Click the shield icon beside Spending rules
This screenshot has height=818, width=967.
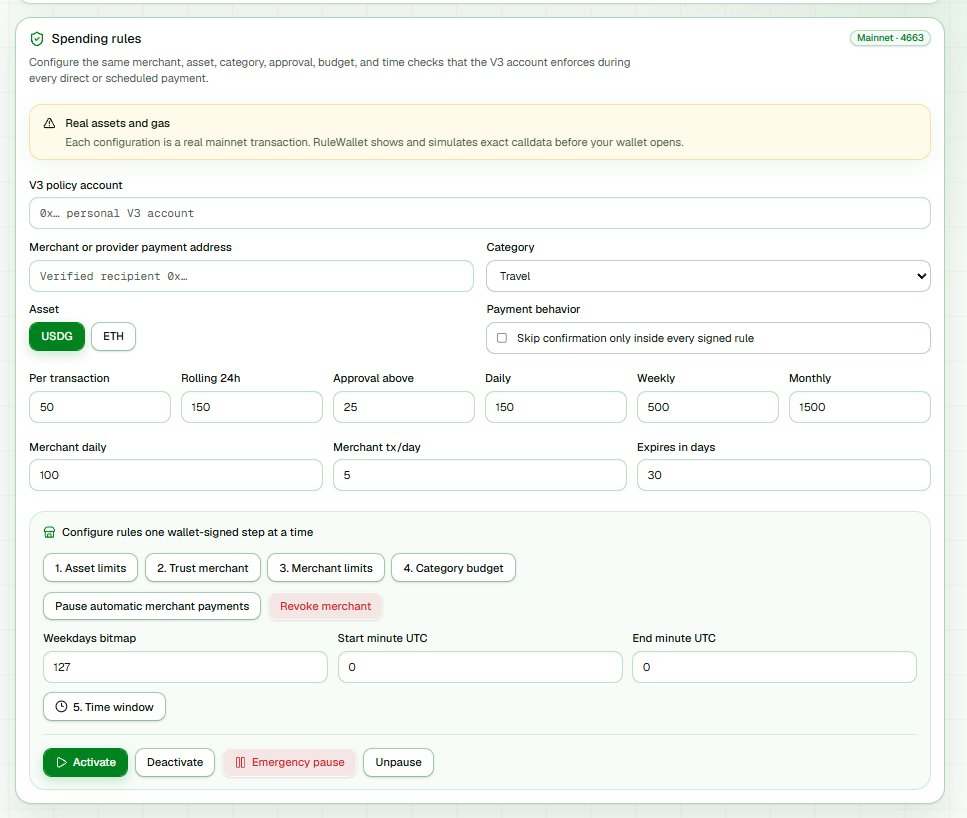click(x=37, y=39)
